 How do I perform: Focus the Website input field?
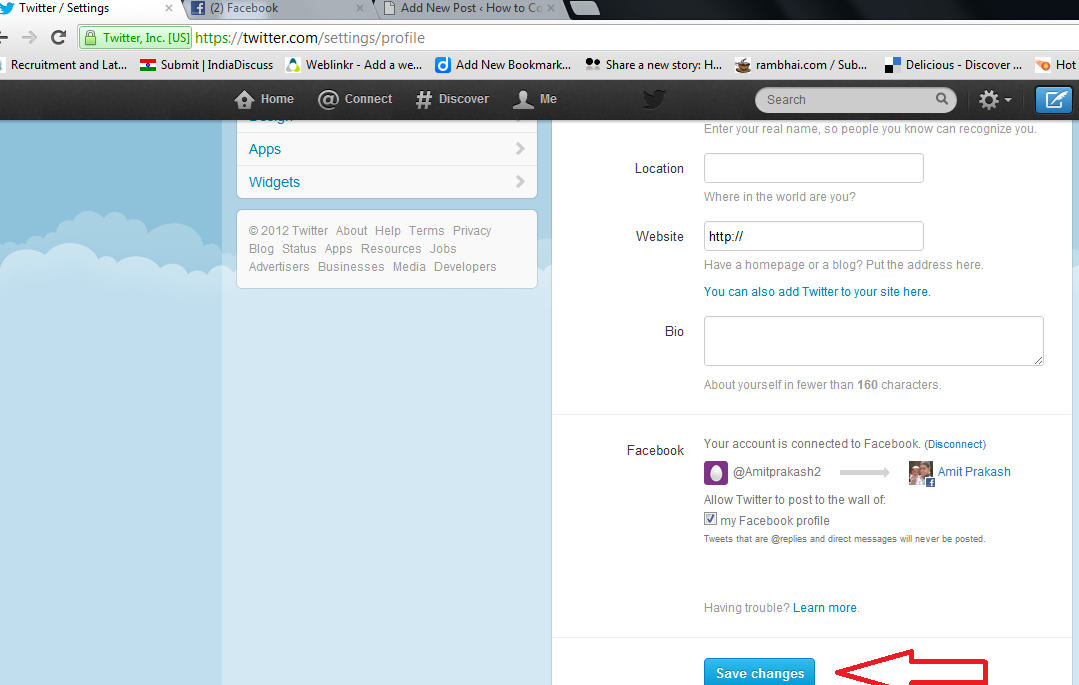[813, 236]
